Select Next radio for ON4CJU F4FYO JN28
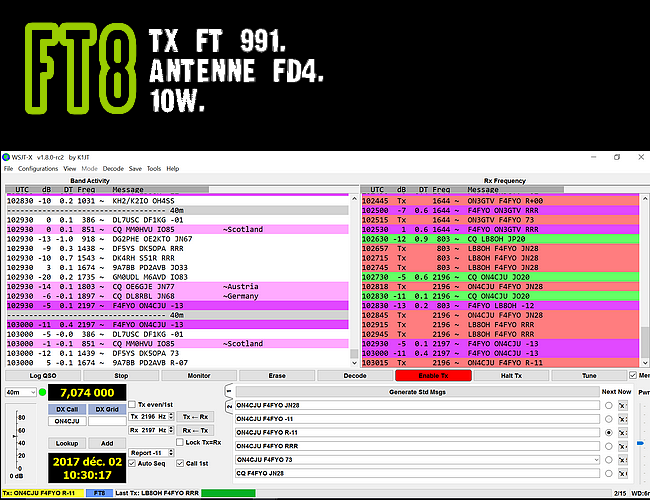 point(609,405)
